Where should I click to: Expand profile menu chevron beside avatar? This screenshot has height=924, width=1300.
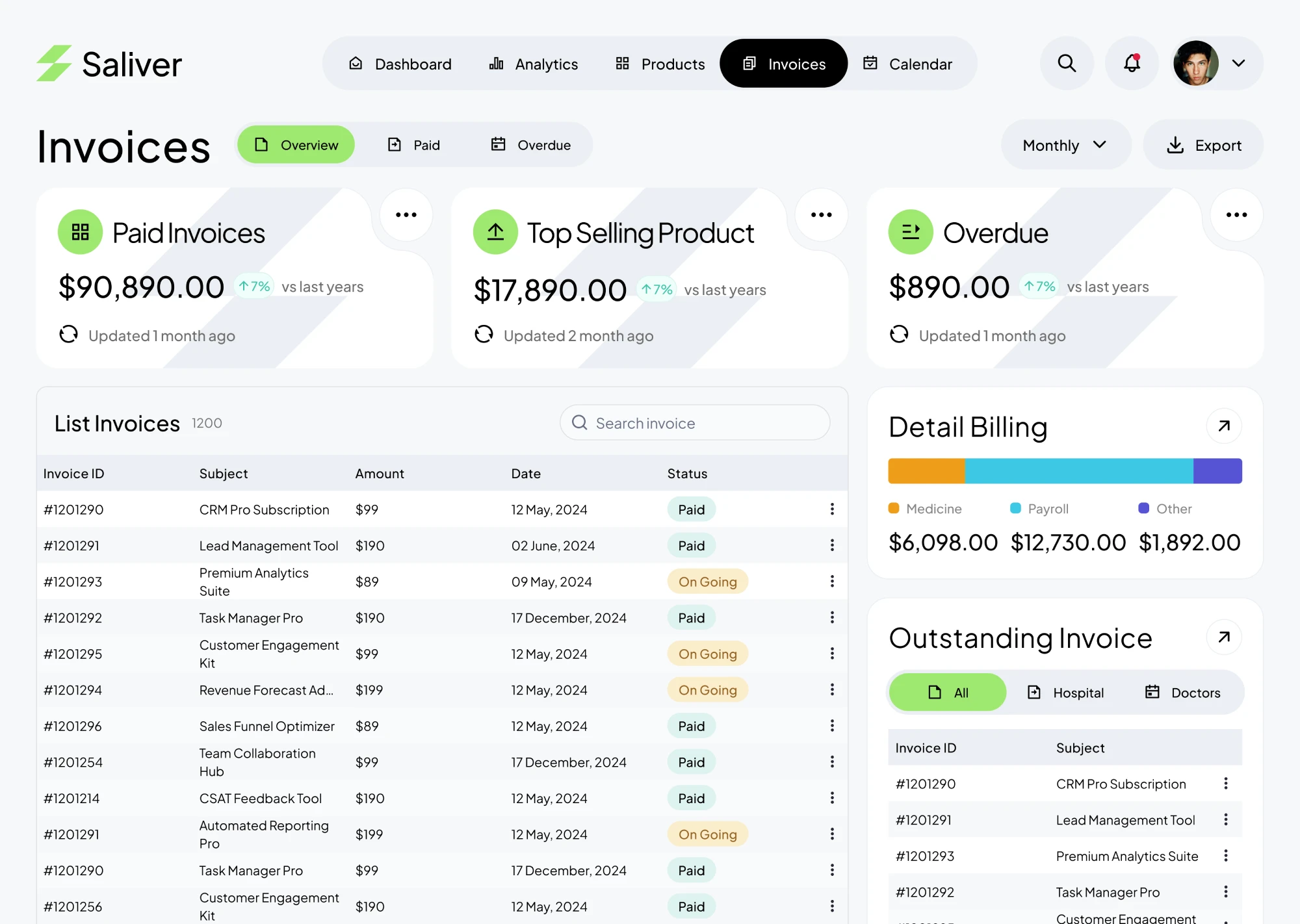point(1239,63)
